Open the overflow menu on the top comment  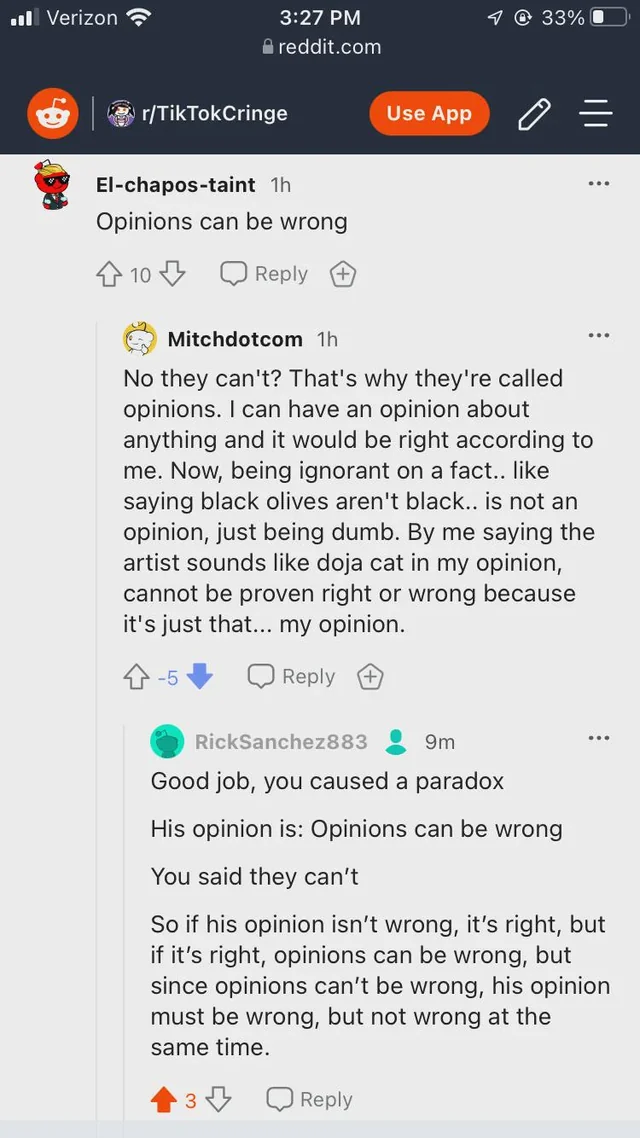click(599, 183)
